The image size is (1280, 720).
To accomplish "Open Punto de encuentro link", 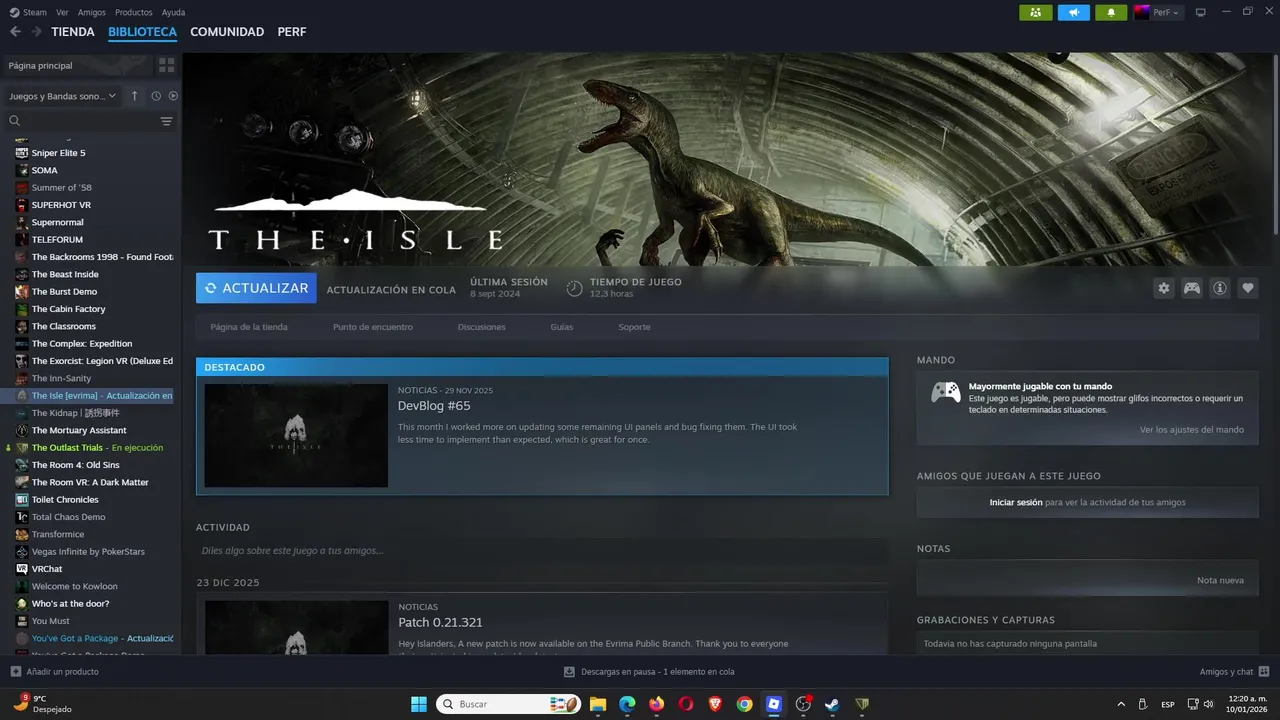I will point(373,327).
